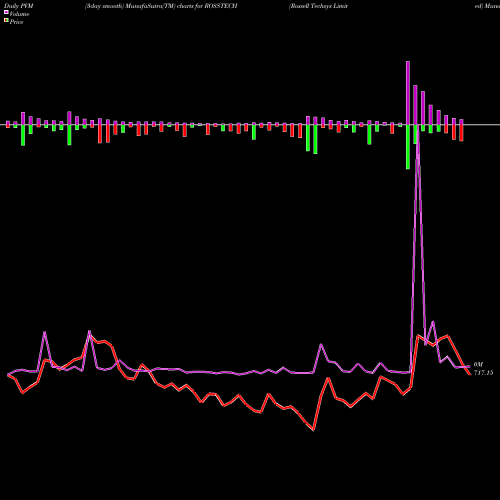Viewport: 500px width, 500px height.
Task: Click the chart title mentioning ROSSTECH
Action: (161, 6)
